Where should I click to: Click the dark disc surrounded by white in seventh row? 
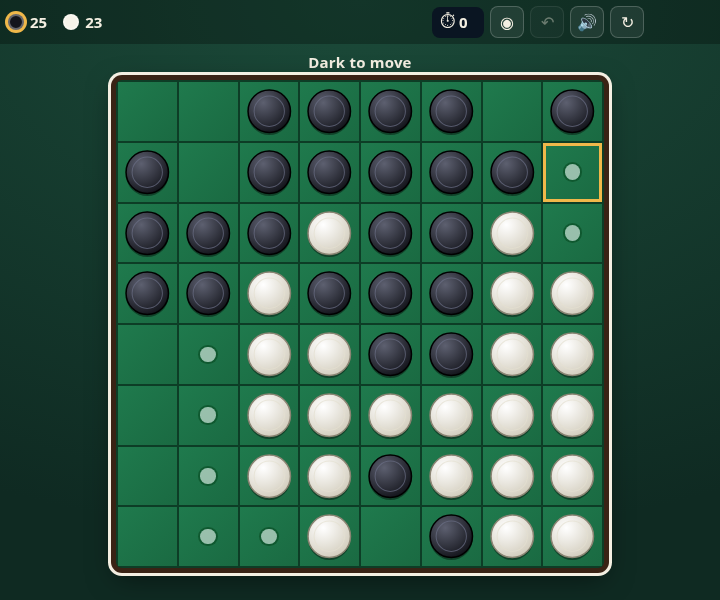pos(390,476)
